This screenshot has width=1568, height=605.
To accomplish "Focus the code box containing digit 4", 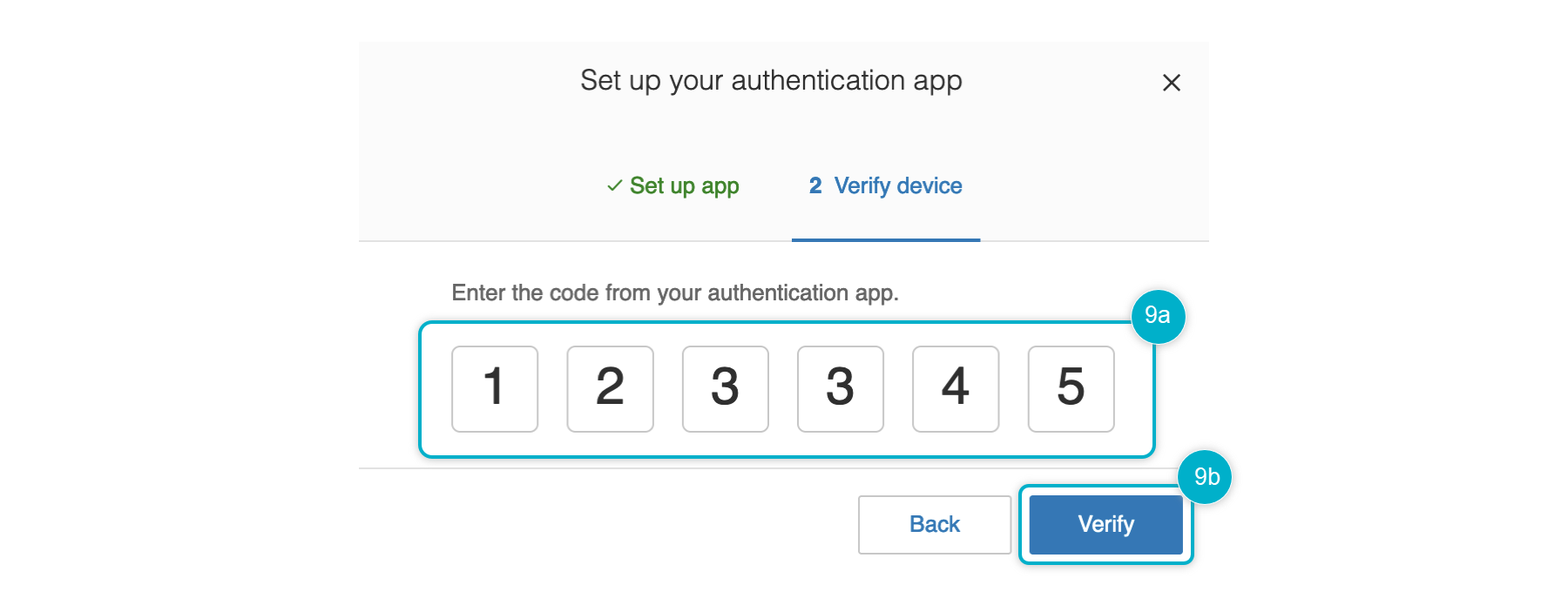I will tap(956, 388).
